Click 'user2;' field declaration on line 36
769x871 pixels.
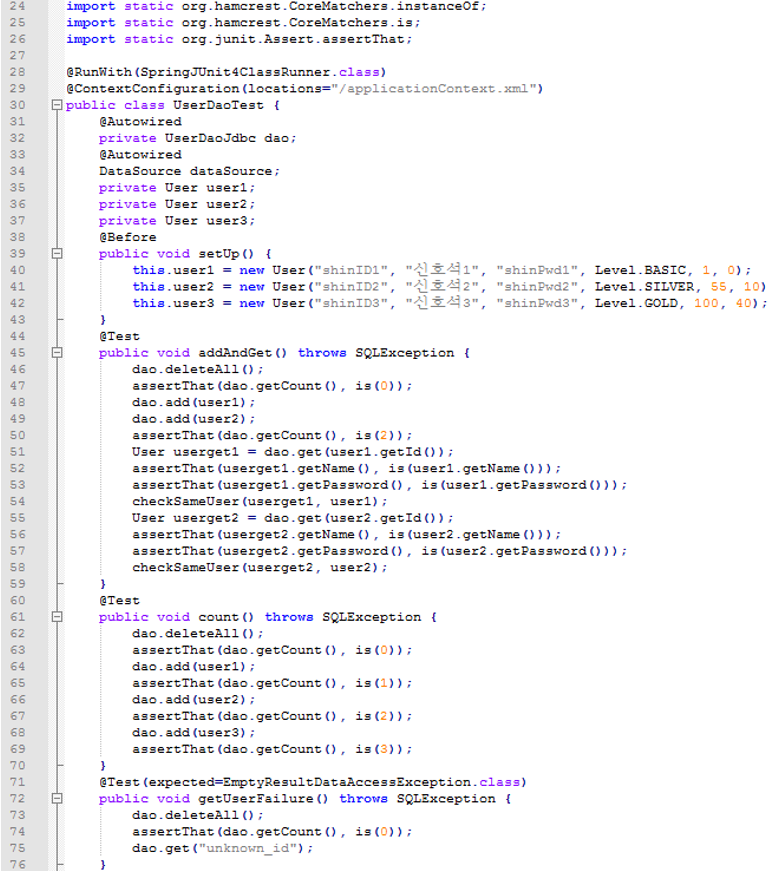[231, 204]
